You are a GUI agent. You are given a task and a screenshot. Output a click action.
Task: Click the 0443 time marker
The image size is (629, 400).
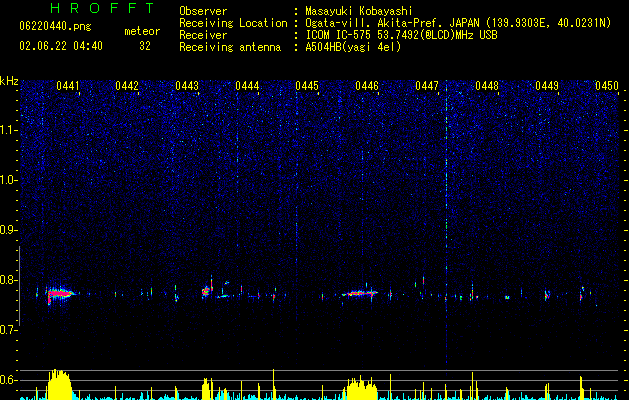[187, 86]
